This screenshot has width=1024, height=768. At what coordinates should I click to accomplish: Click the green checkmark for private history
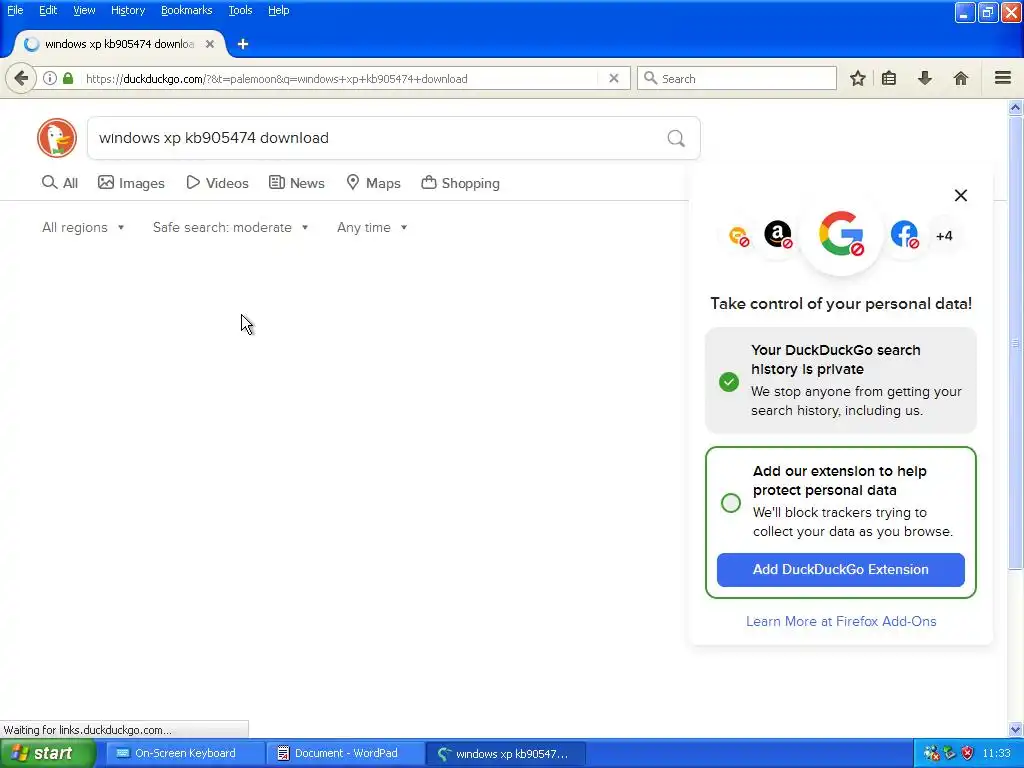pos(729,381)
